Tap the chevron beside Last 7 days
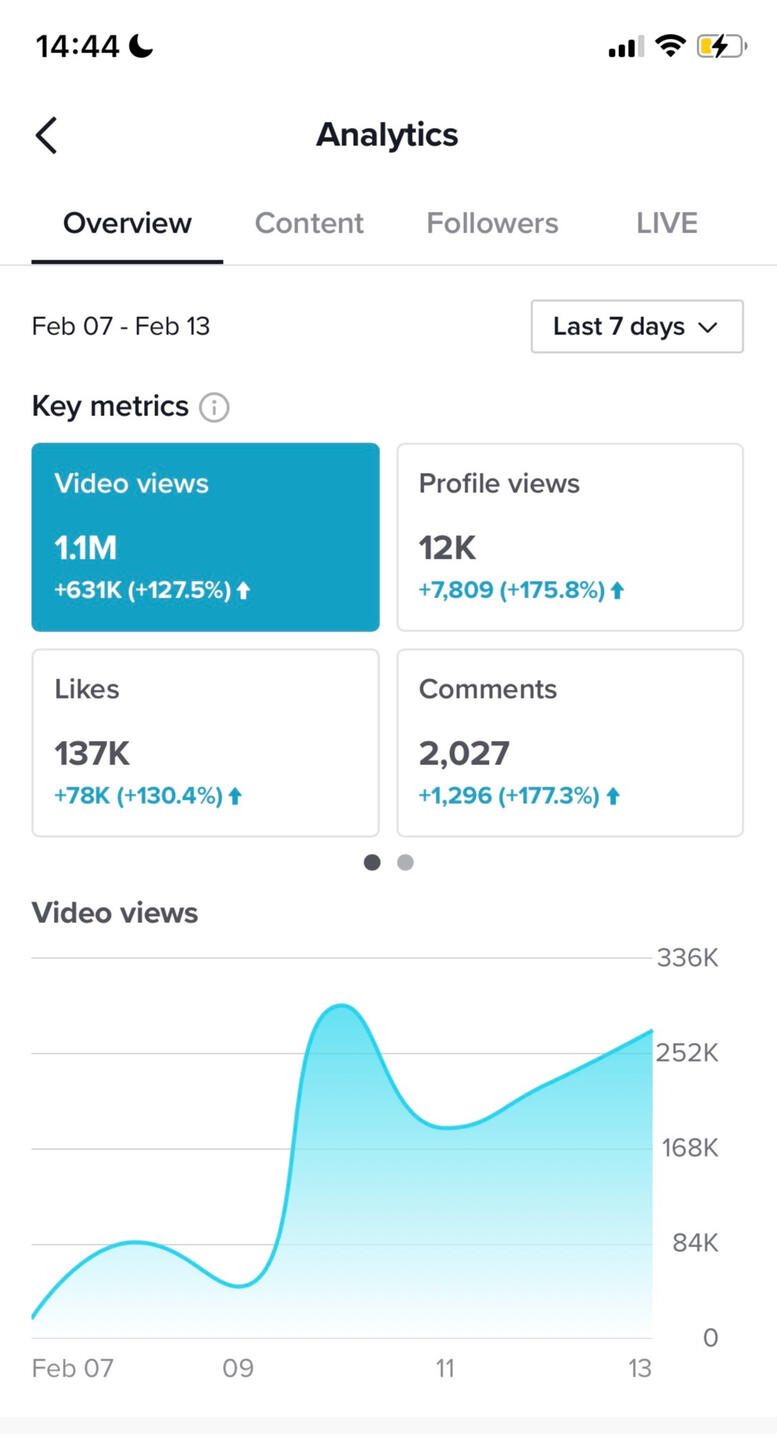 pos(708,327)
